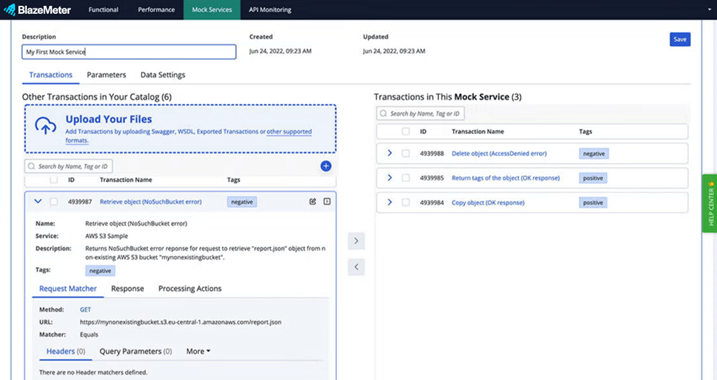Check the box for transaction 4939987

(54, 202)
